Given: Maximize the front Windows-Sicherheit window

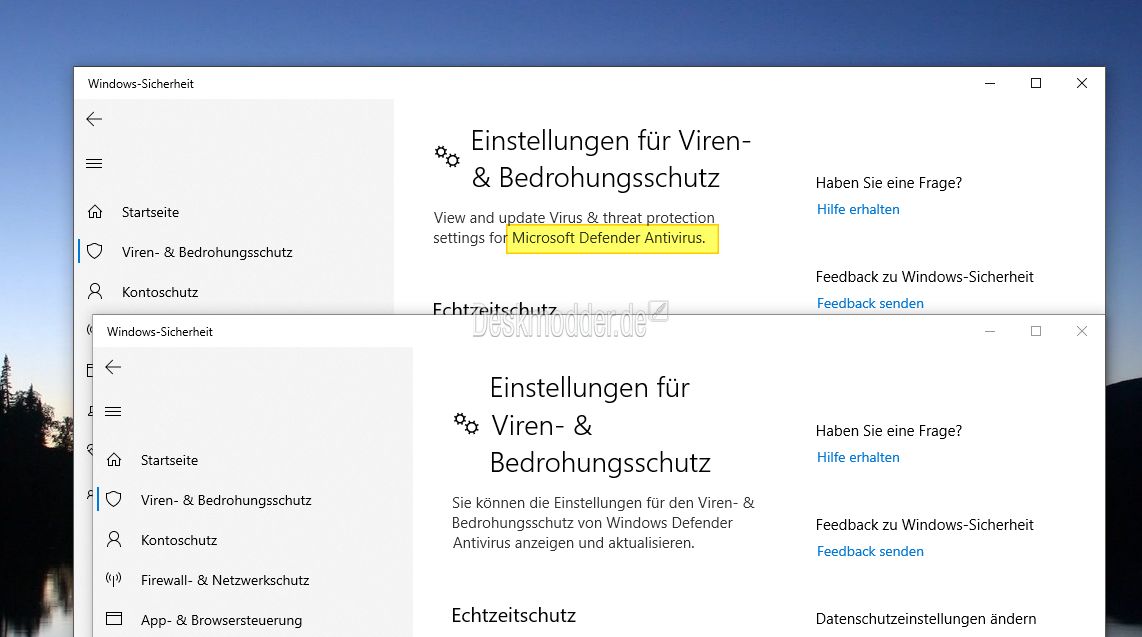Looking at the screenshot, I should click(1036, 331).
